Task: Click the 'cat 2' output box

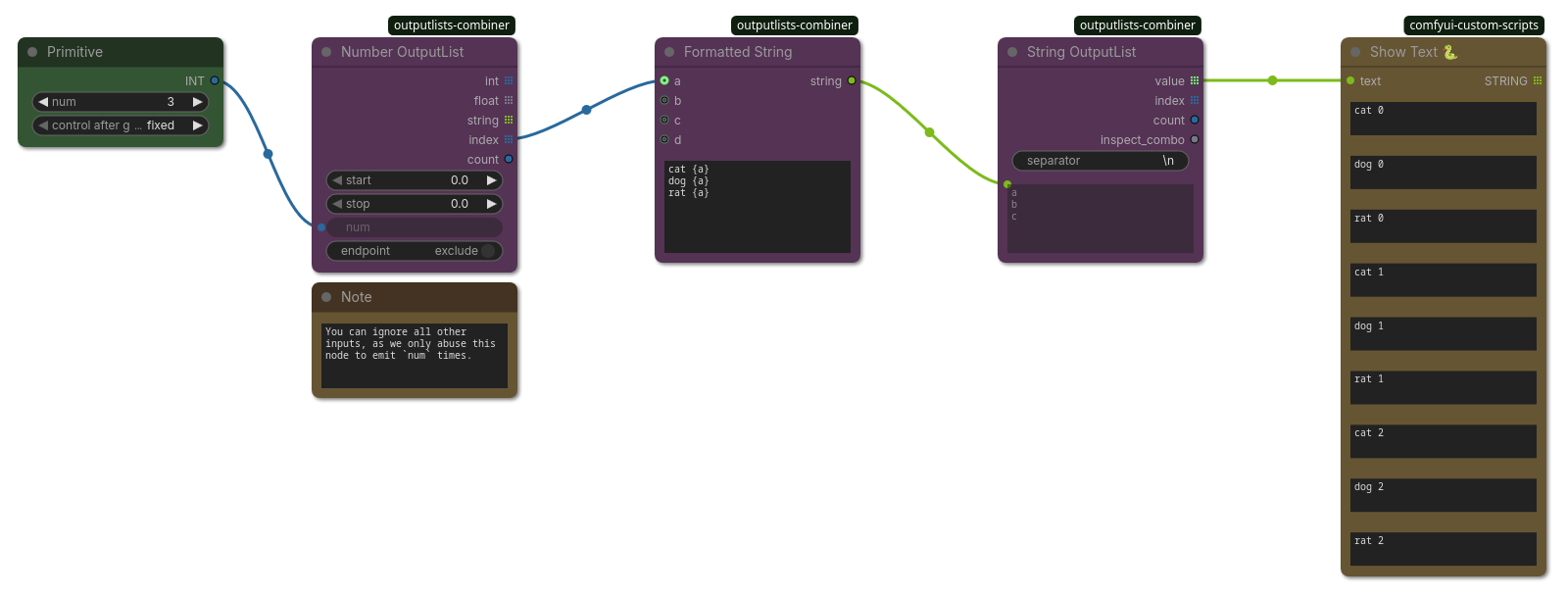Action: tap(1444, 441)
